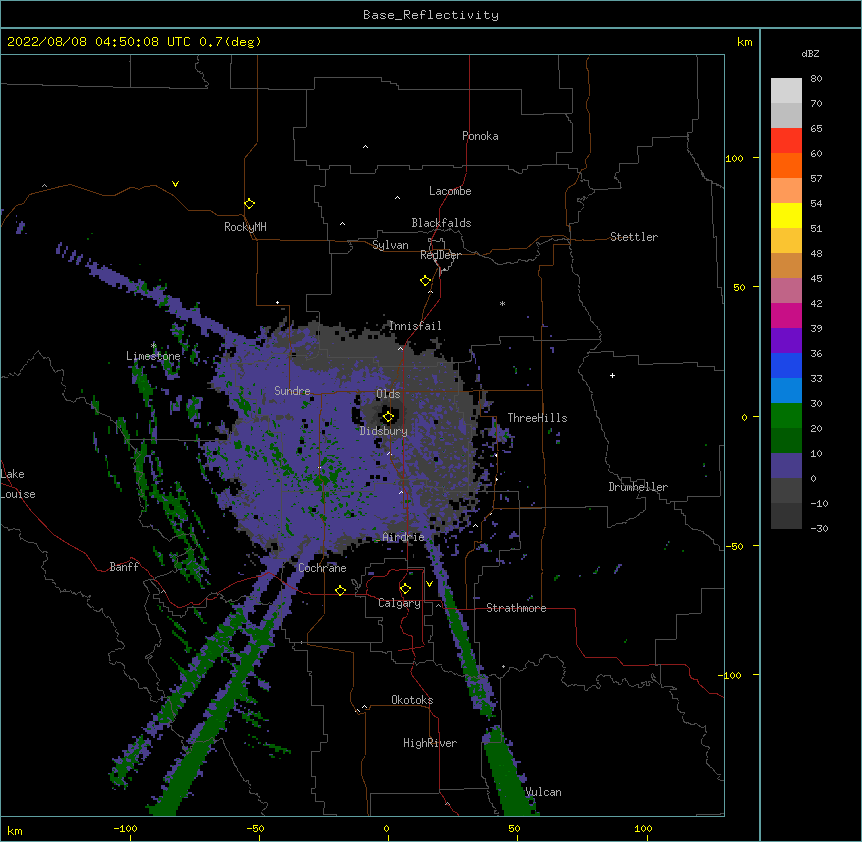The height and width of the screenshot is (842, 862).
Task: Pick the orange 57-60 dBZ legend swatch
Action: point(786,165)
